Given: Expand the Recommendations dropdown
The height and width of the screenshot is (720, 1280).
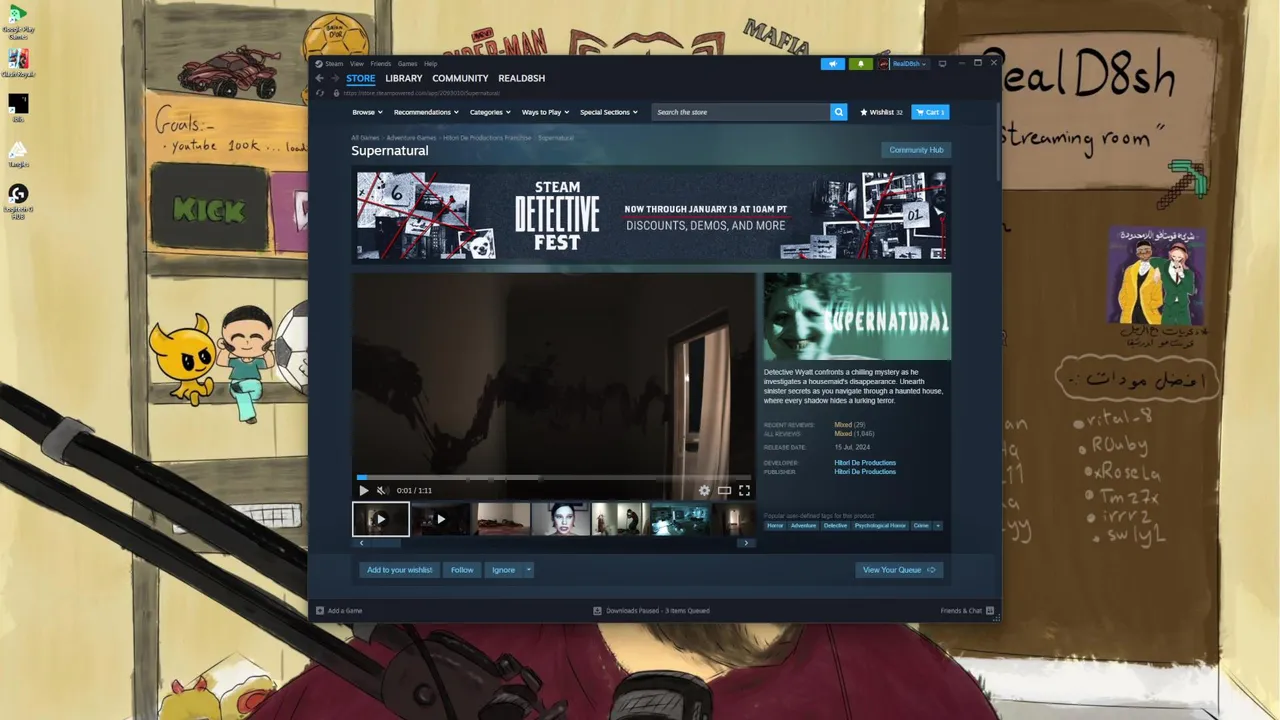Looking at the screenshot, I should tap(426, 112).
